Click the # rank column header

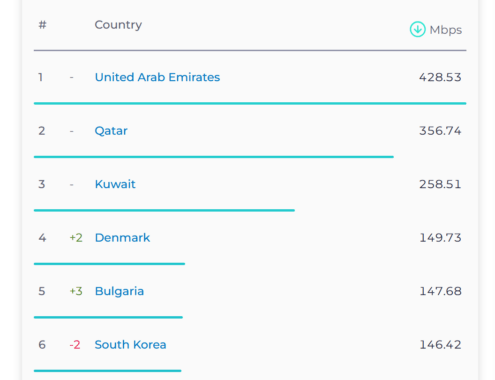coord(42,25)
